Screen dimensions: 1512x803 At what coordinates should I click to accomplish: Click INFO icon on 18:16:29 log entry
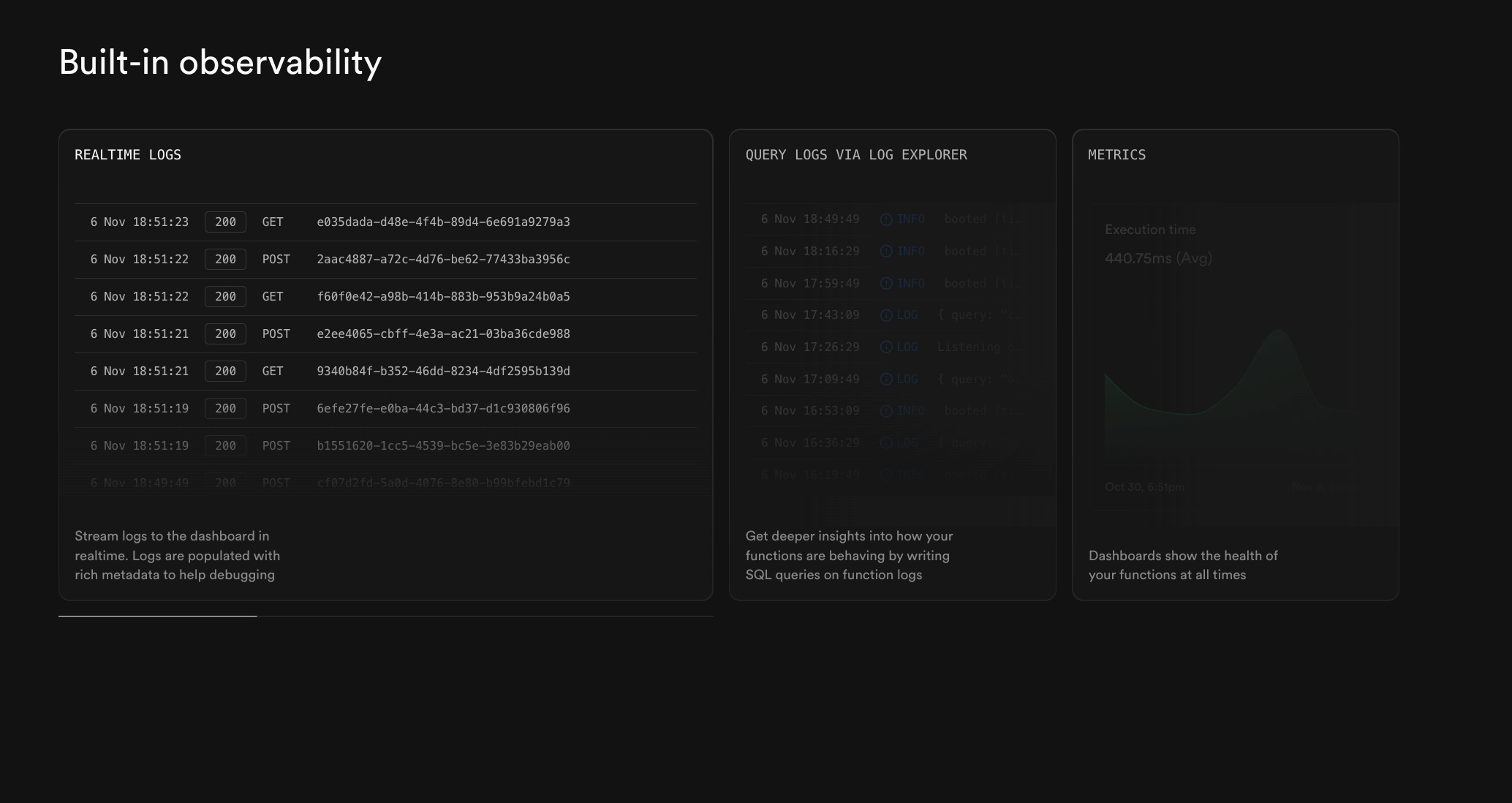[x=886, y=252]
